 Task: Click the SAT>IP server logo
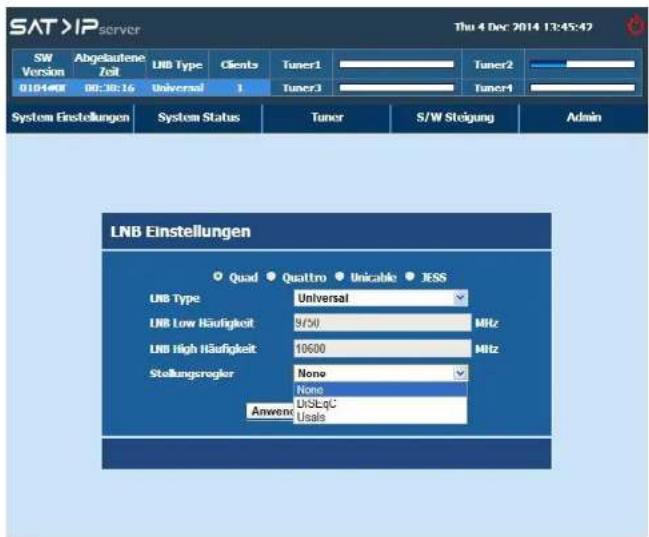(75, 27)
